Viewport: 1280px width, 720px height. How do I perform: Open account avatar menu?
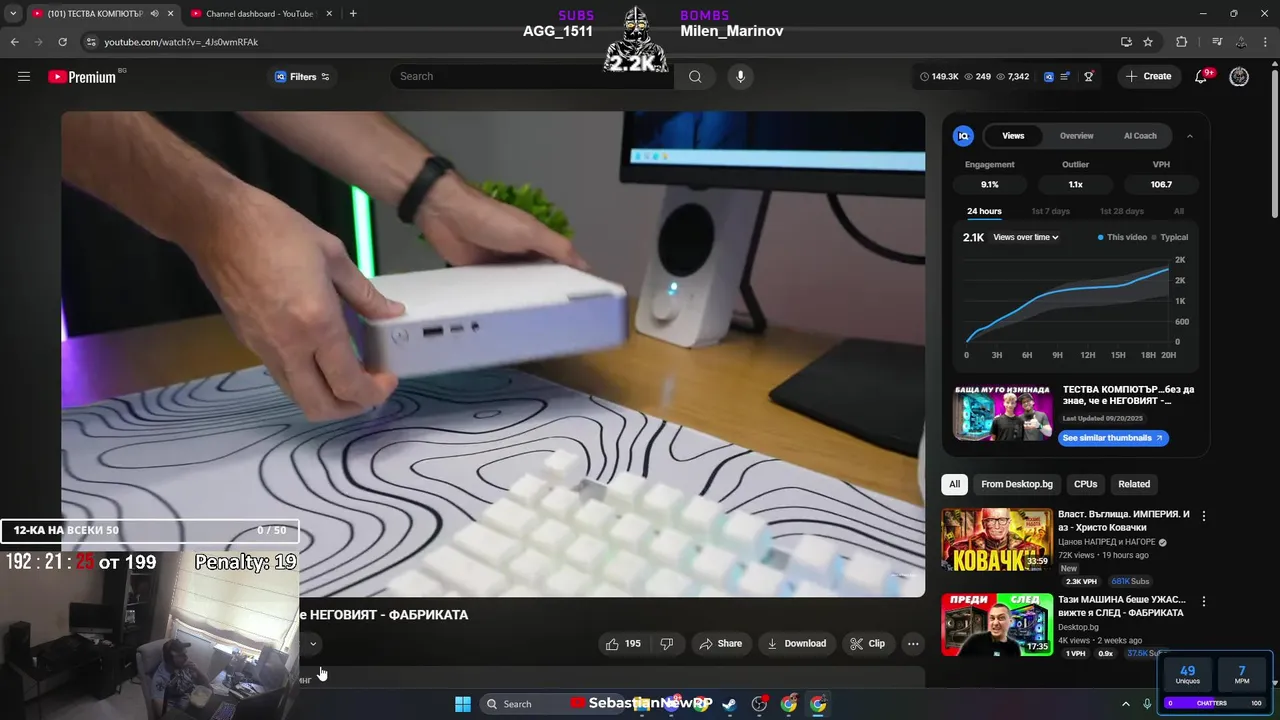pos(1239,76)
